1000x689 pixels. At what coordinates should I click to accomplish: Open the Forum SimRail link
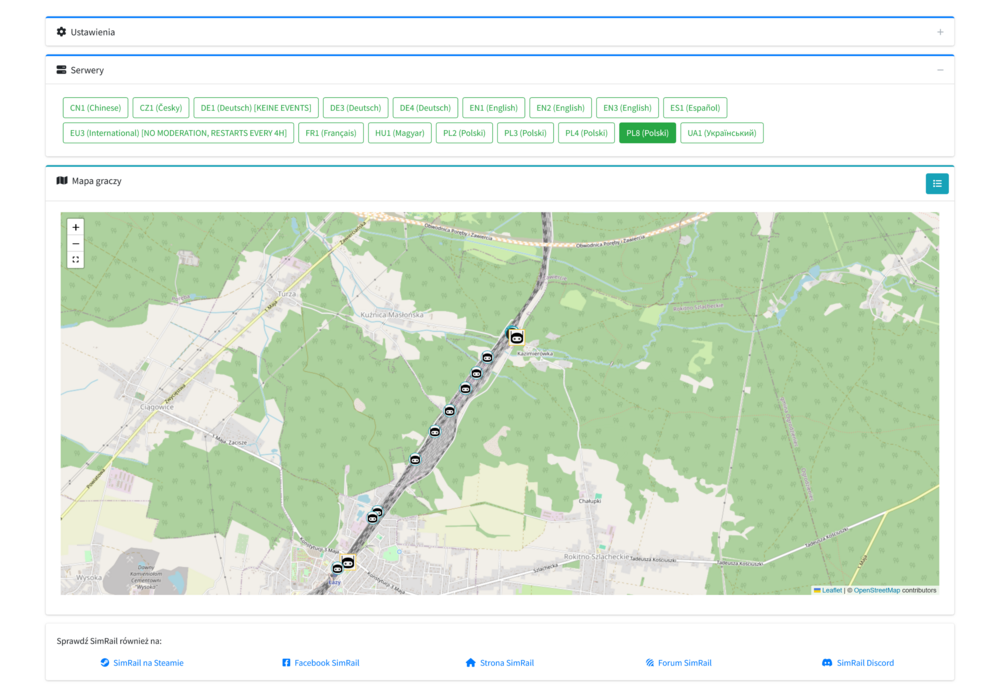(680, 662)
